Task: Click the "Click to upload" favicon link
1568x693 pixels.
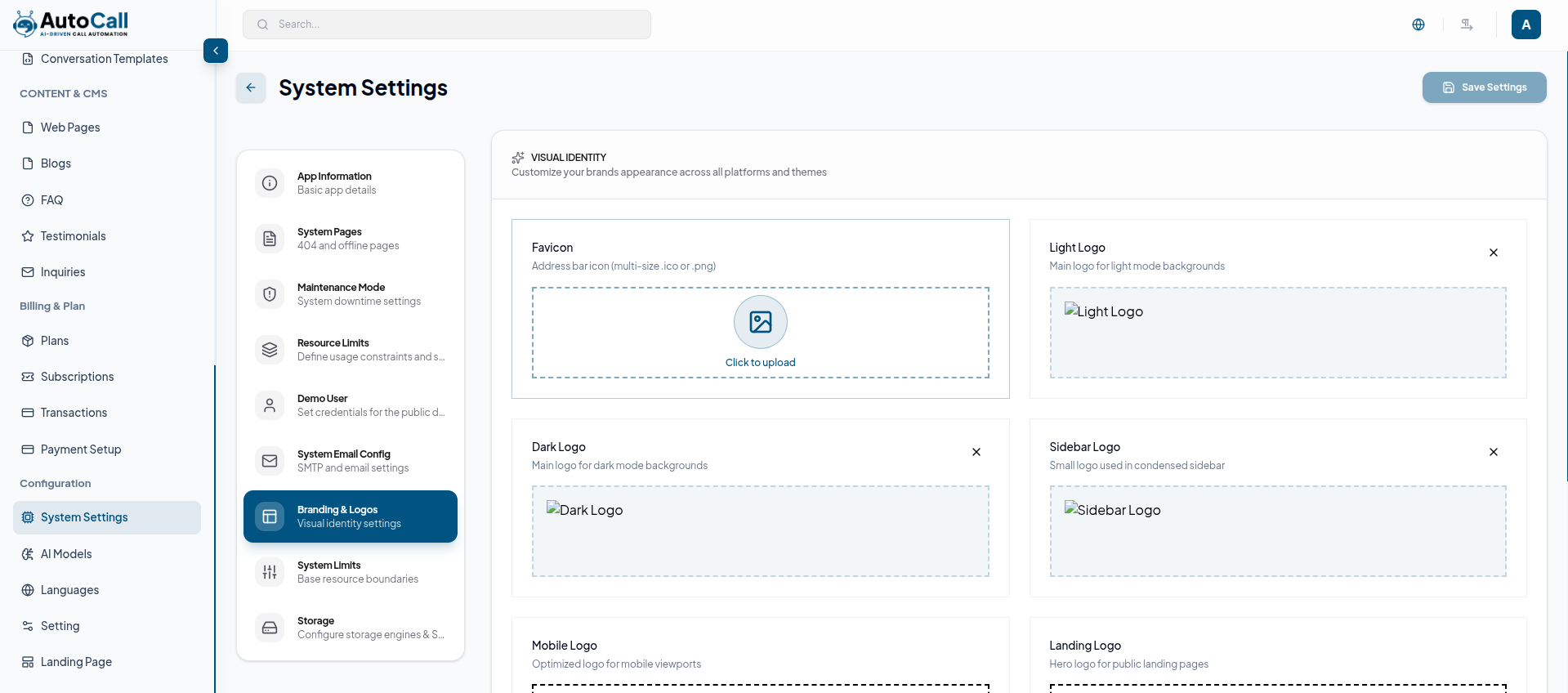Action: pos(761,363)
